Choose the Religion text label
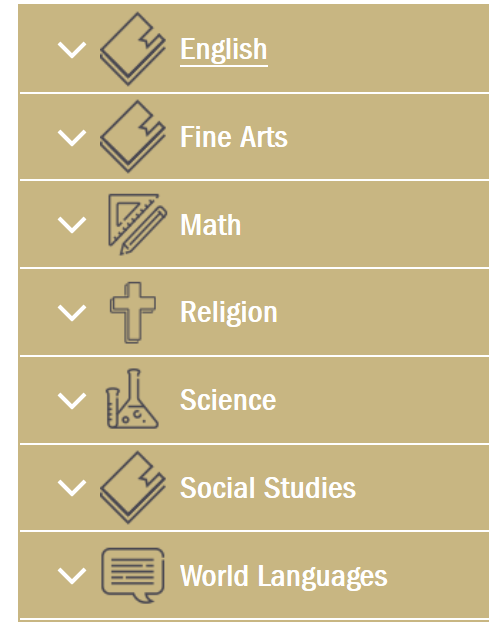This screenshot has width=489, height=629. (229, 313)
